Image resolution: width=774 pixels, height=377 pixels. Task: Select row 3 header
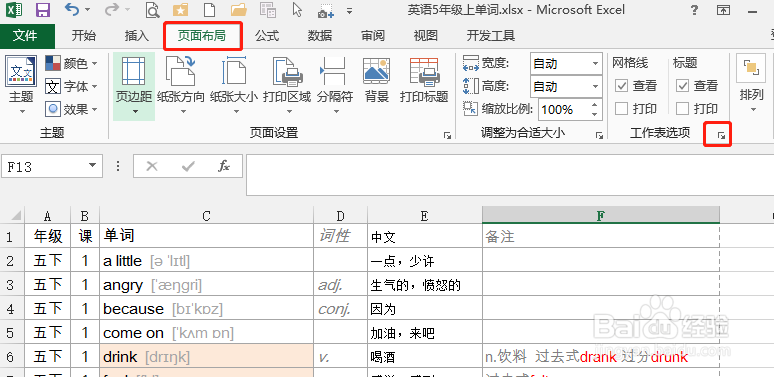(x=12, y=285)
